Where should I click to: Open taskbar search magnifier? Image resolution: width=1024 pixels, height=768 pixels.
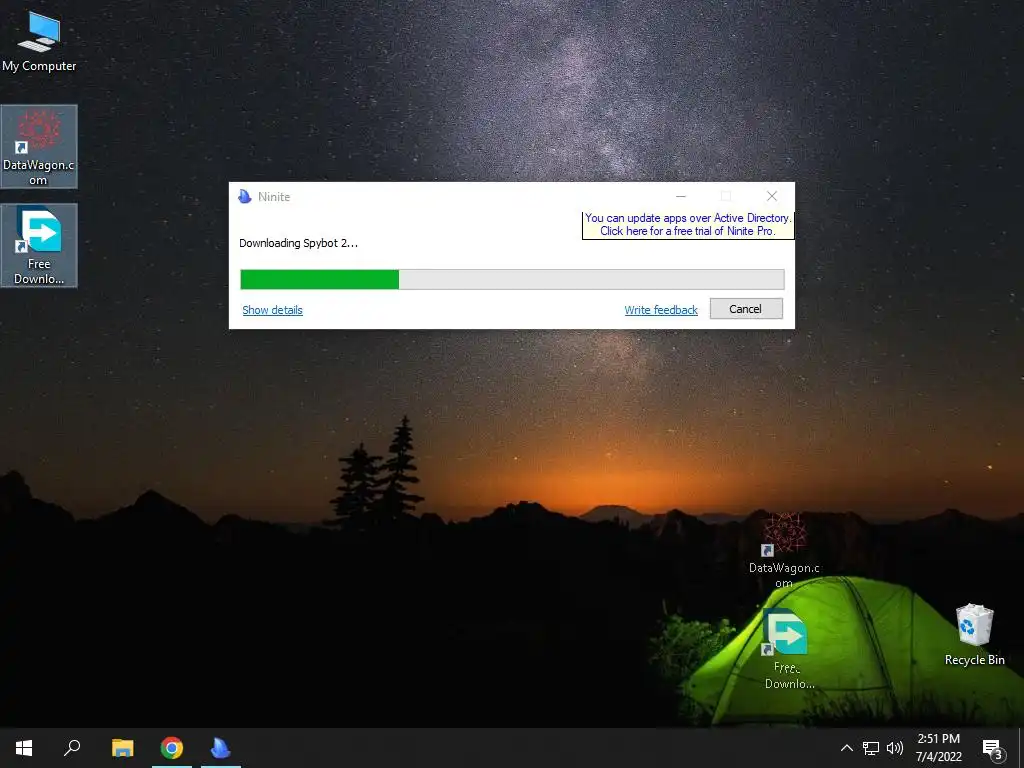(72, 748)
